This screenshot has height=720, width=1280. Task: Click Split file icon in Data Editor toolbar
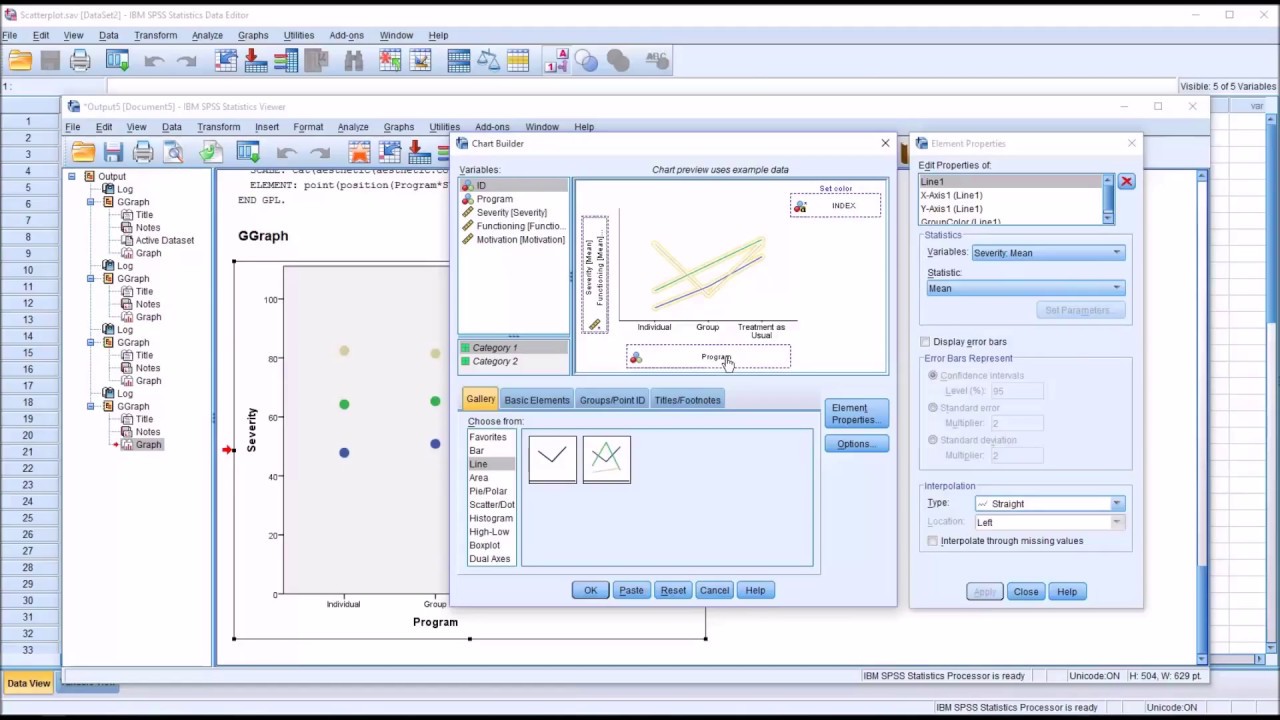point(459,61)
